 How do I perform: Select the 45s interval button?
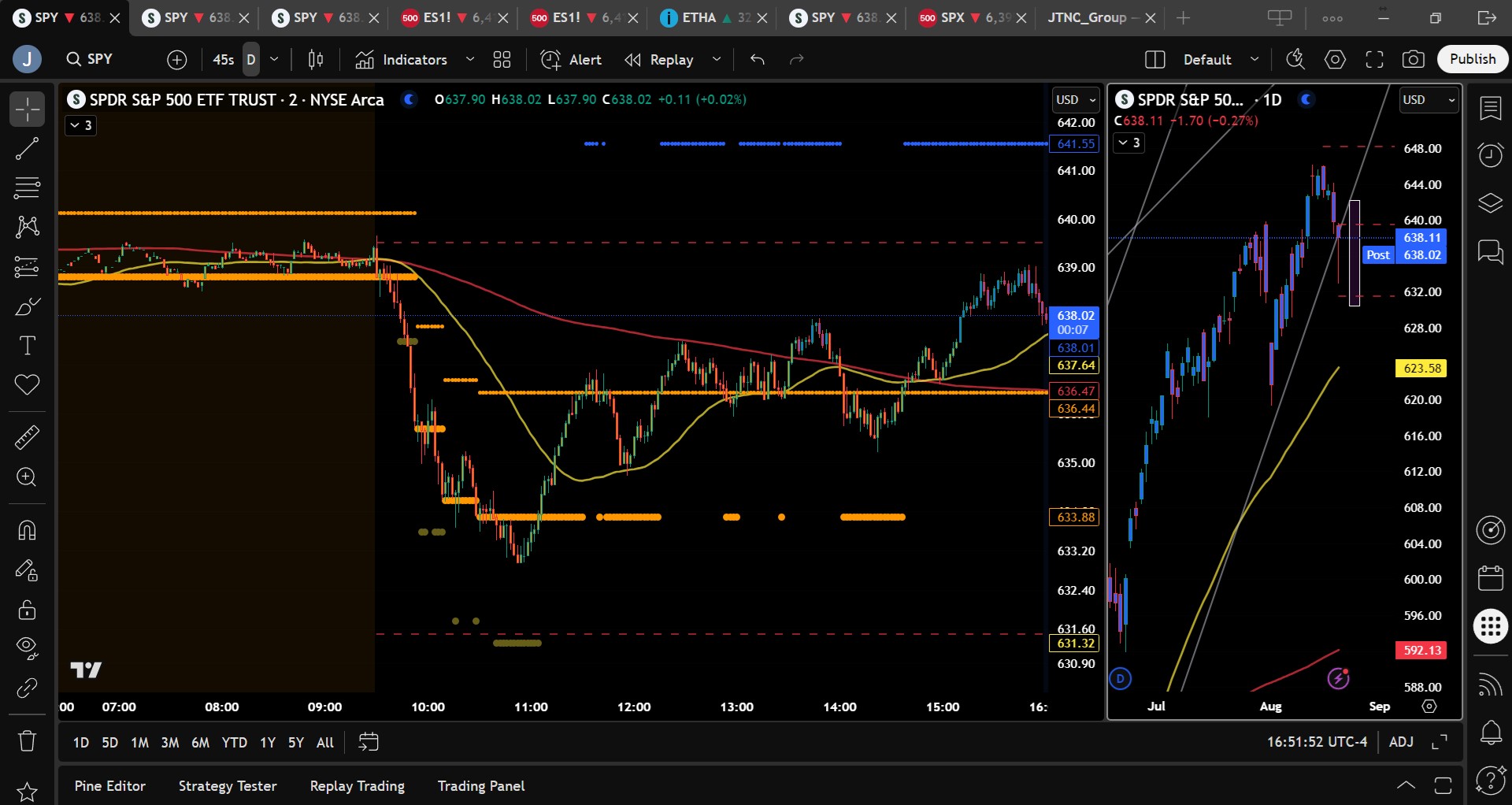click(x=224, y=59)
